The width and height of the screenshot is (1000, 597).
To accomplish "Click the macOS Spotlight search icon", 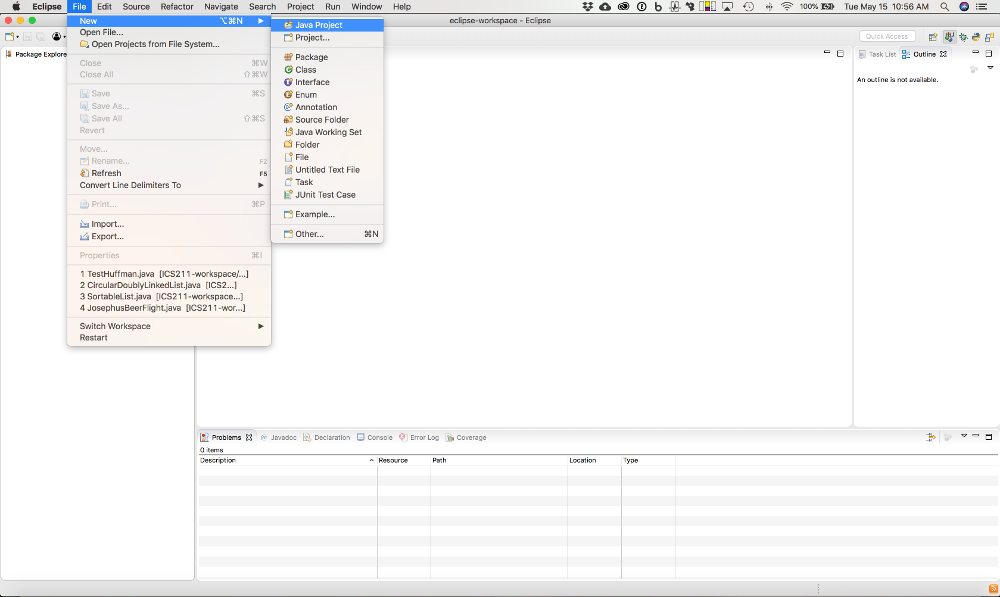I will click(x=945, y=6).
